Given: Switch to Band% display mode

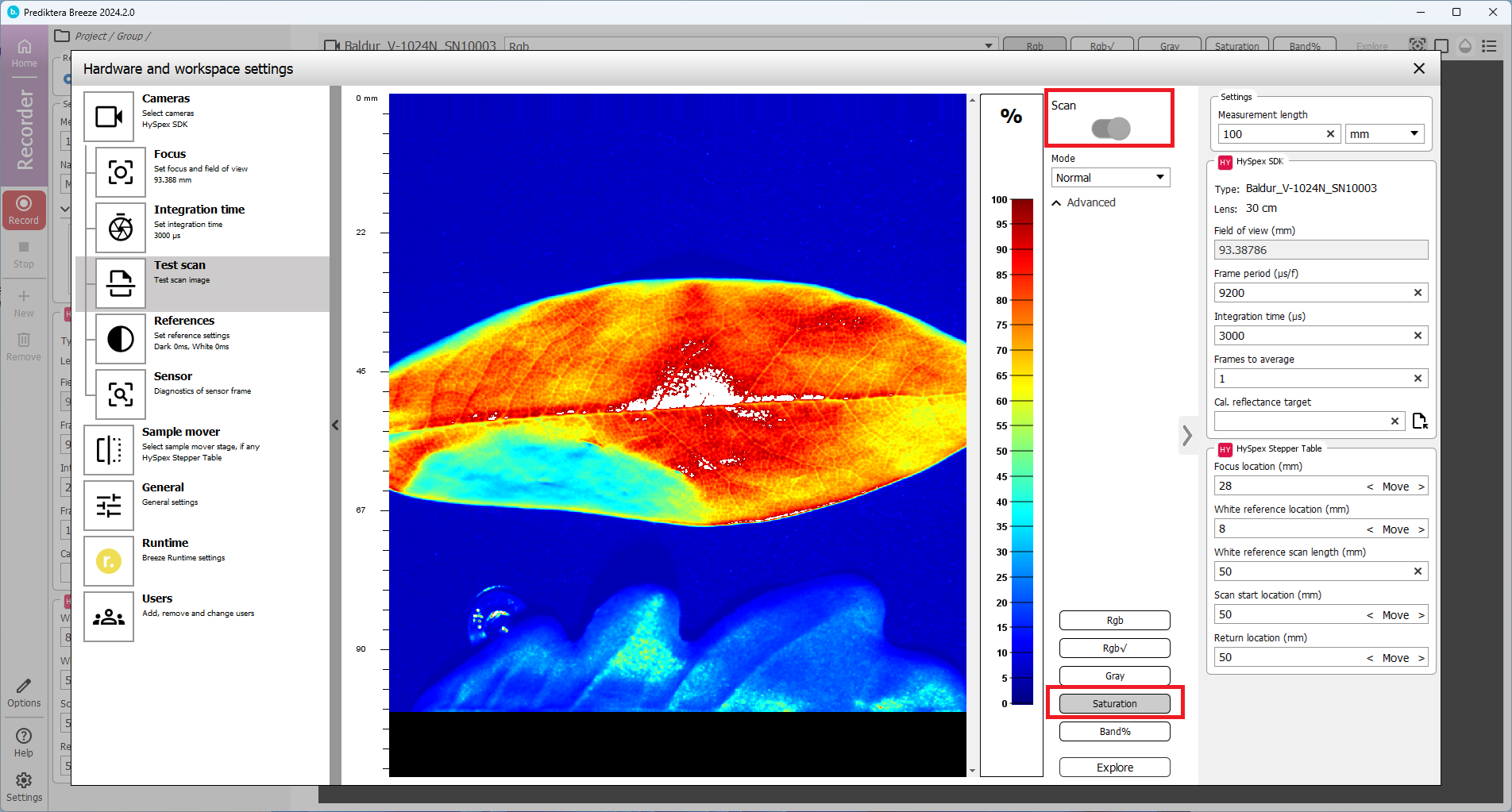Looking at the screenshot, I should (1114, 732).
